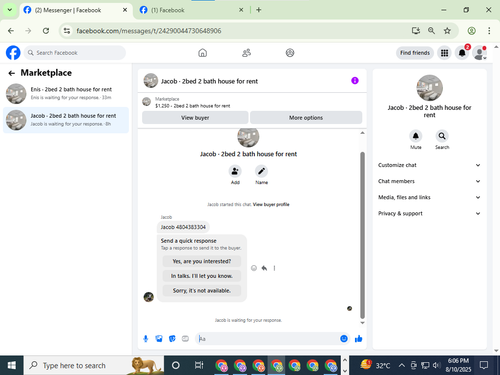Open a new browser tab
Screen dimensions: 500x375
coord(259,10)
